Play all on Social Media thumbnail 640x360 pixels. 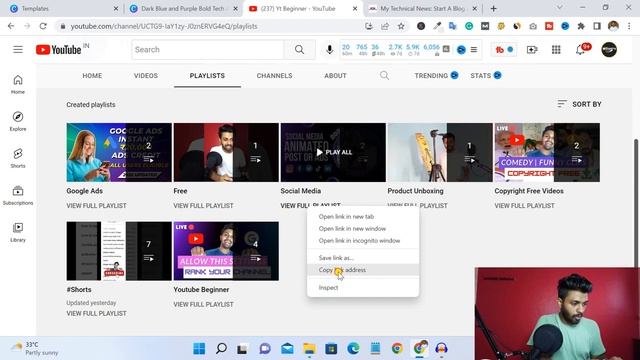(x=333, y=152)
